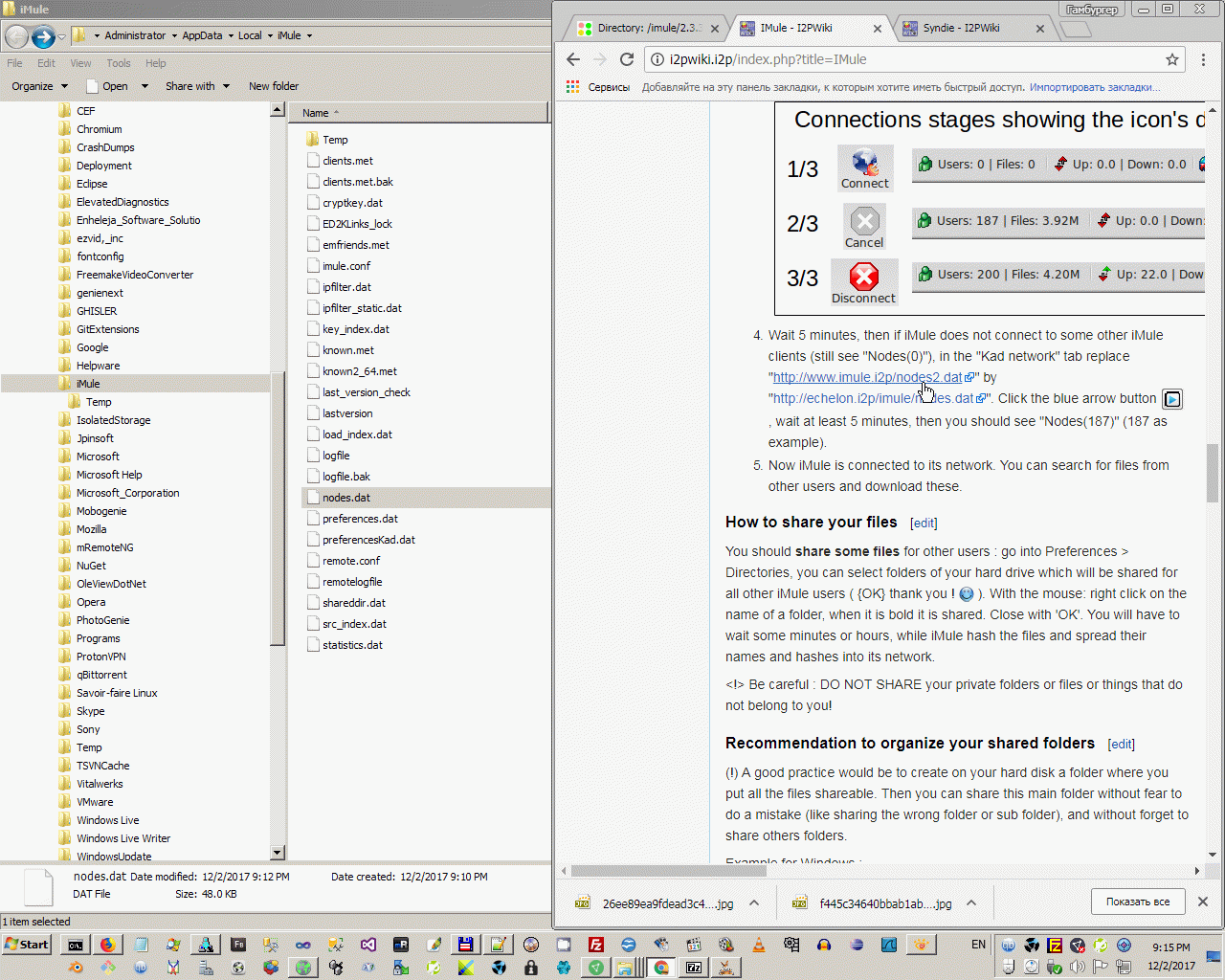
Task: Open options for f445c34640bbab1ab jpg download
Action: [971, 902]
